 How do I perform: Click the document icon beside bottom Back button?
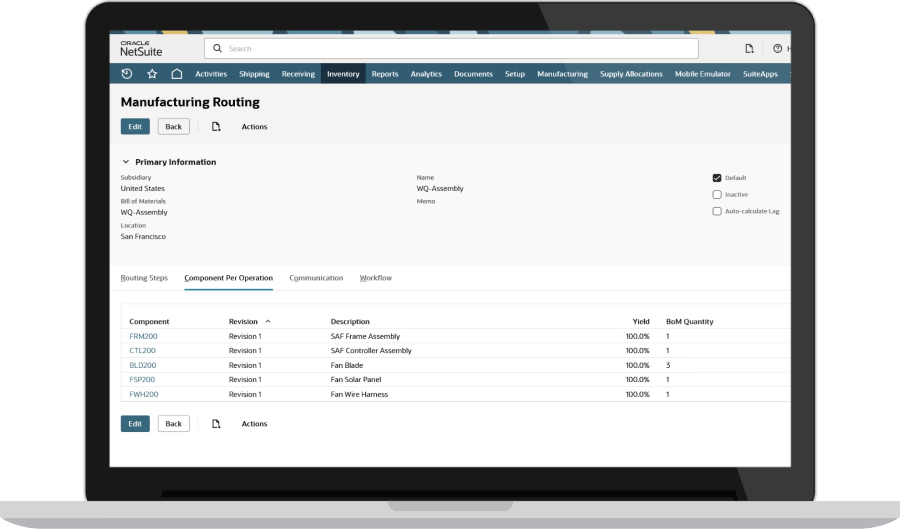pyautogui.click(x=216, y=423)
